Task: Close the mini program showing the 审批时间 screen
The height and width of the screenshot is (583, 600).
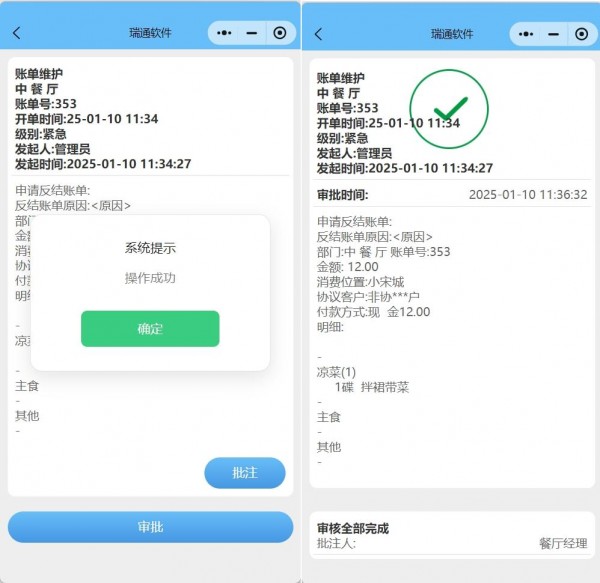Action: click(581, 33)
